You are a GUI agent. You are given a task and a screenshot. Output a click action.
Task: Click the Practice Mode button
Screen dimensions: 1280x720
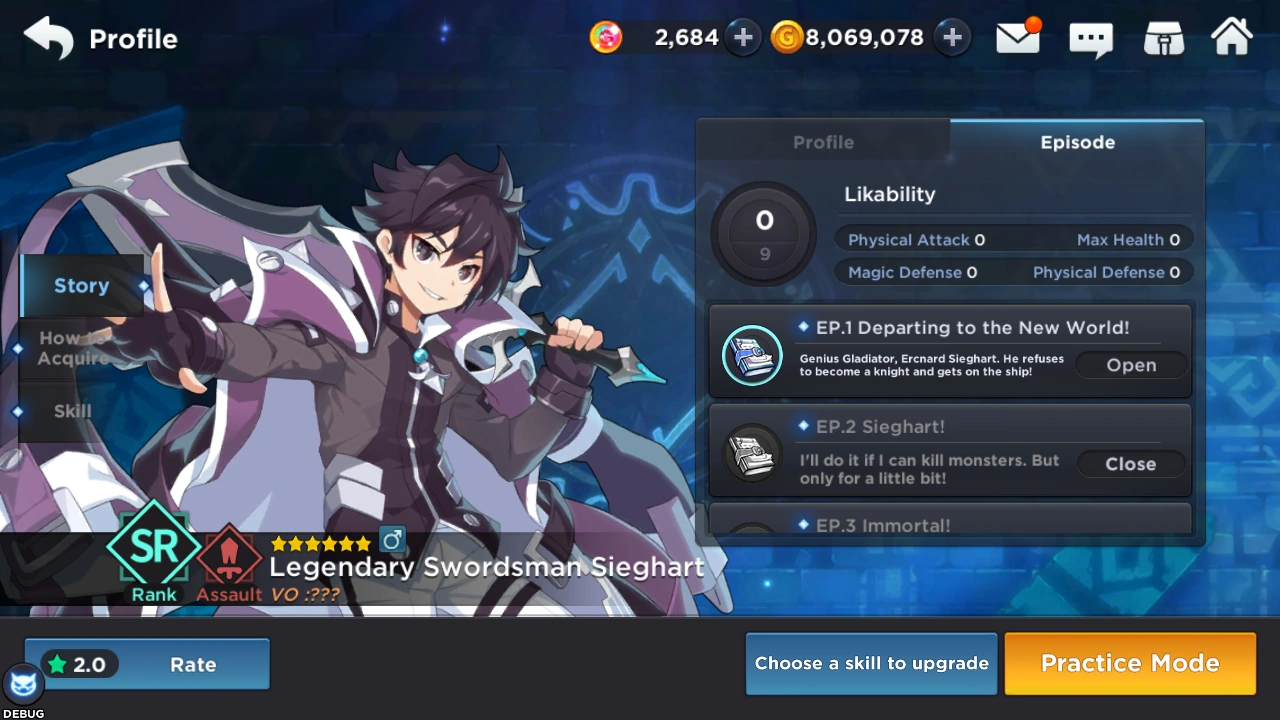click(1130, 663)
